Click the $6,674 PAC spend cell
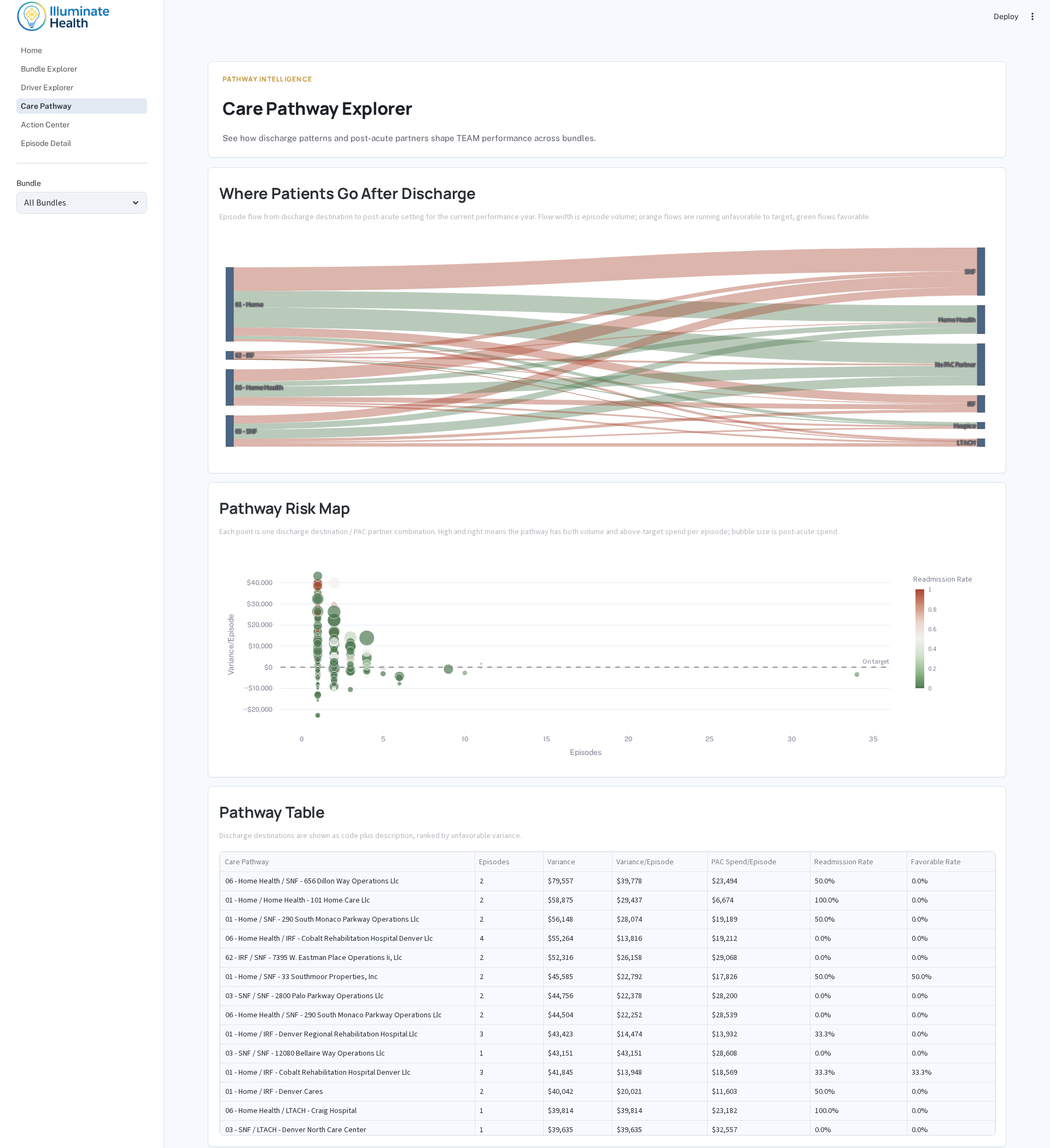This screenshot has height=1148, width=1050. point(759,900)
